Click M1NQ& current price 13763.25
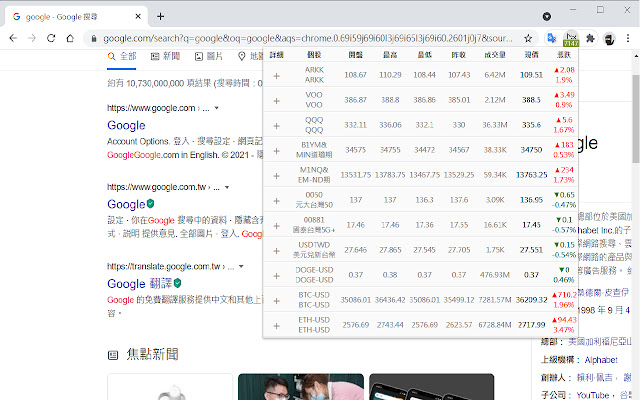Image resolution: width=640 pixels, height=400 pixels. (x=531, y=175)
